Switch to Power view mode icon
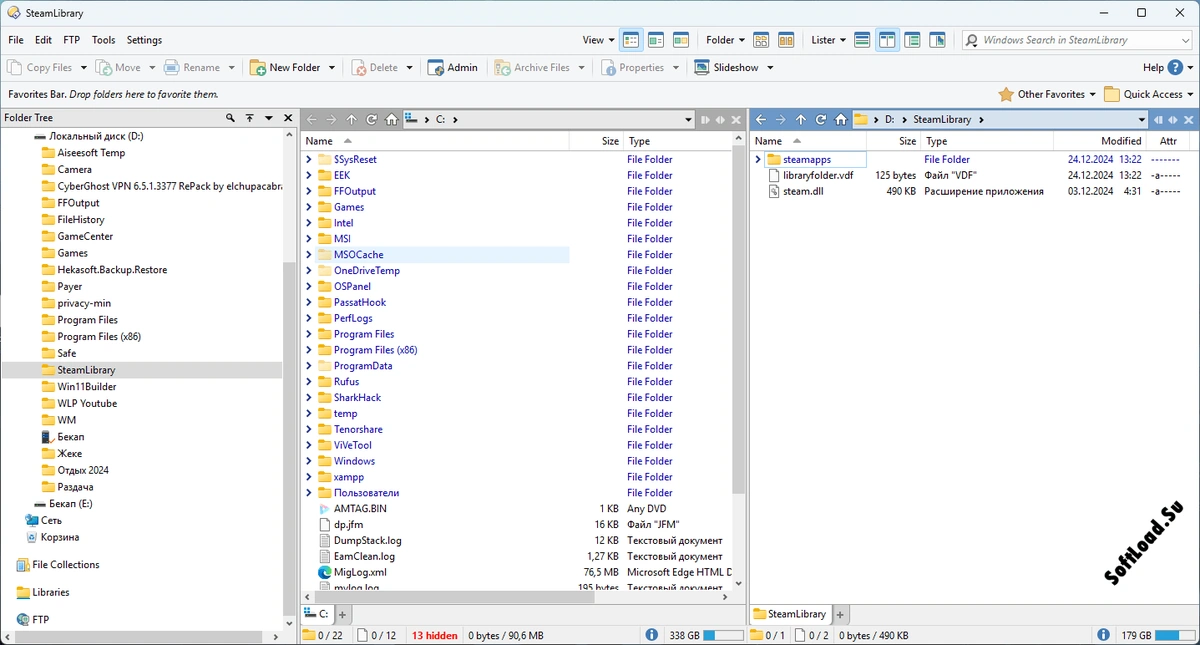 click(656, 40)
